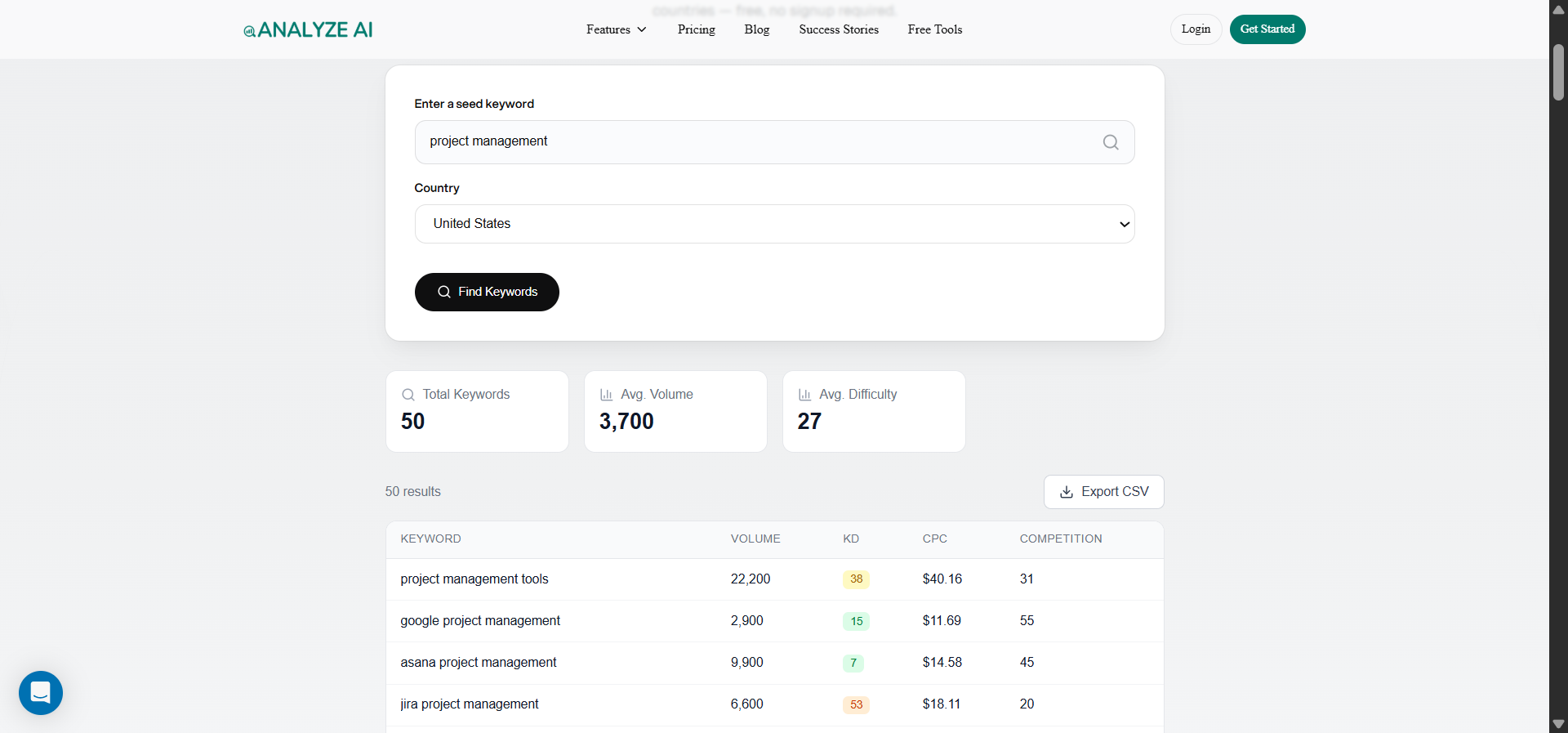This screenshot has width=1568, height=733.
Task: Click the '50 results' label
Action: click(413, 492)
